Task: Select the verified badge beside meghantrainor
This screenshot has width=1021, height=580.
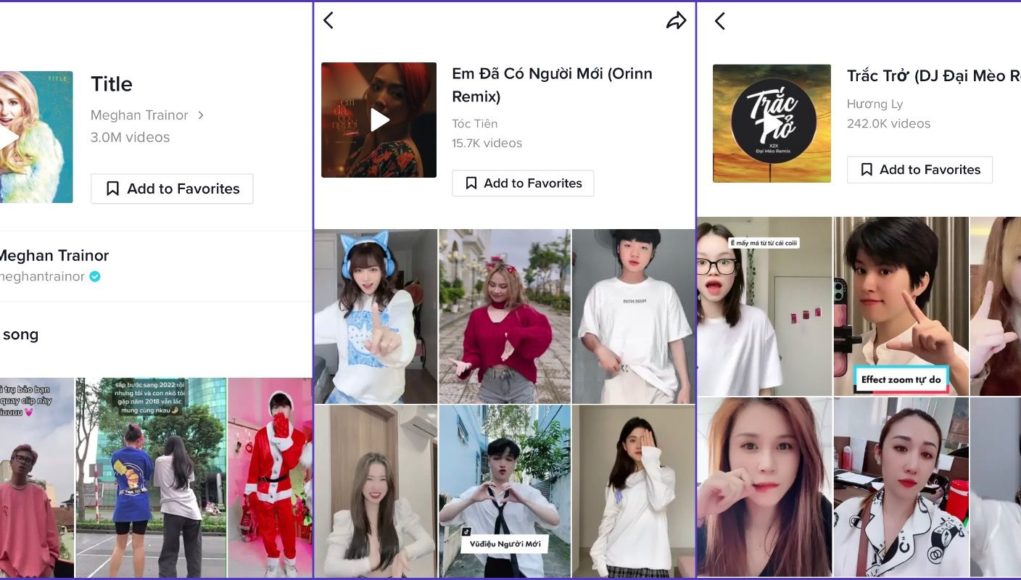Action: point(95,277)
